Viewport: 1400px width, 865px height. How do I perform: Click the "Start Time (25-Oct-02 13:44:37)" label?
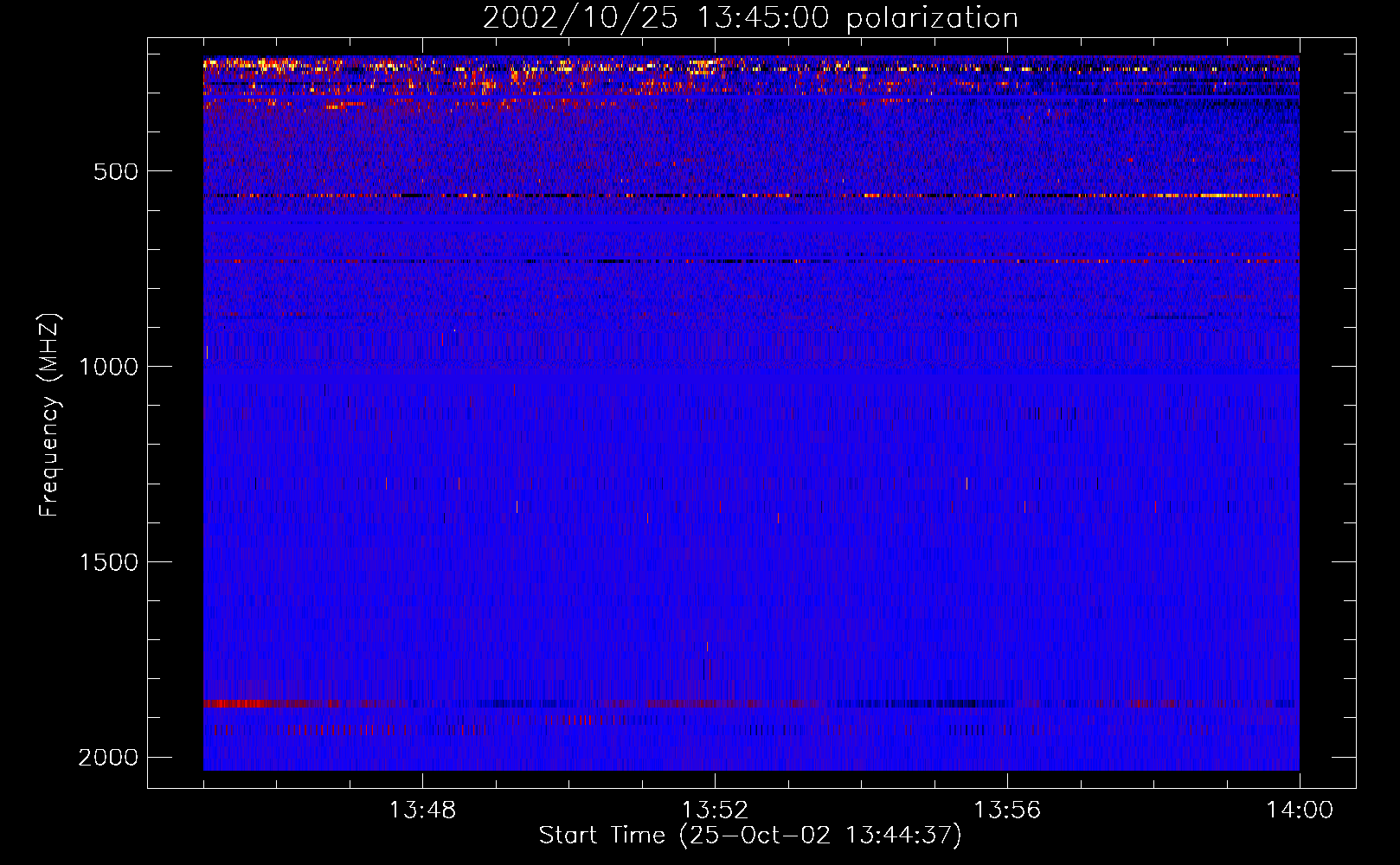pyautogui.click(x=750, y=836)
